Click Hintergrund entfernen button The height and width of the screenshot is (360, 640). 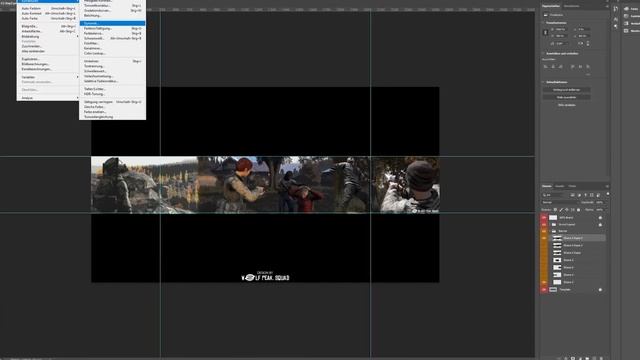coord(567,90)
